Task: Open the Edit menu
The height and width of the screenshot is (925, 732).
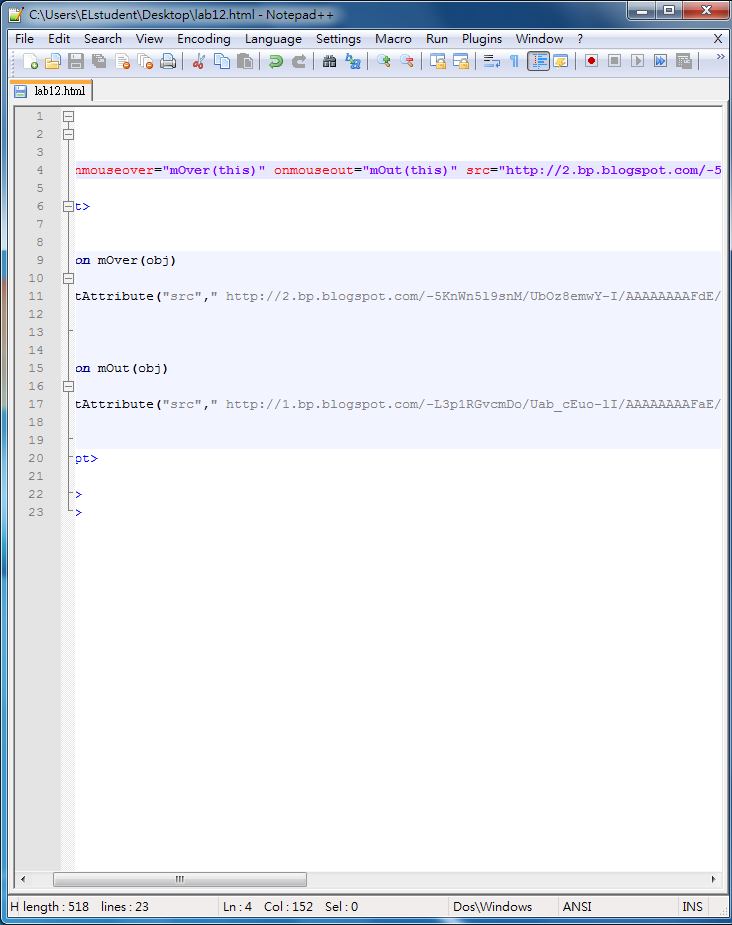Action: 59,39
